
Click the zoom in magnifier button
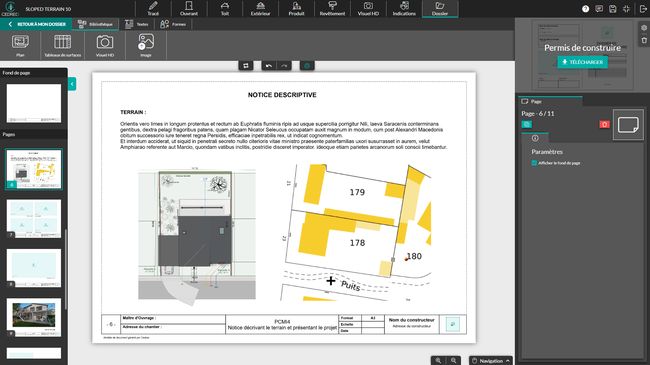pyautogui.click(x=438, y=360)
